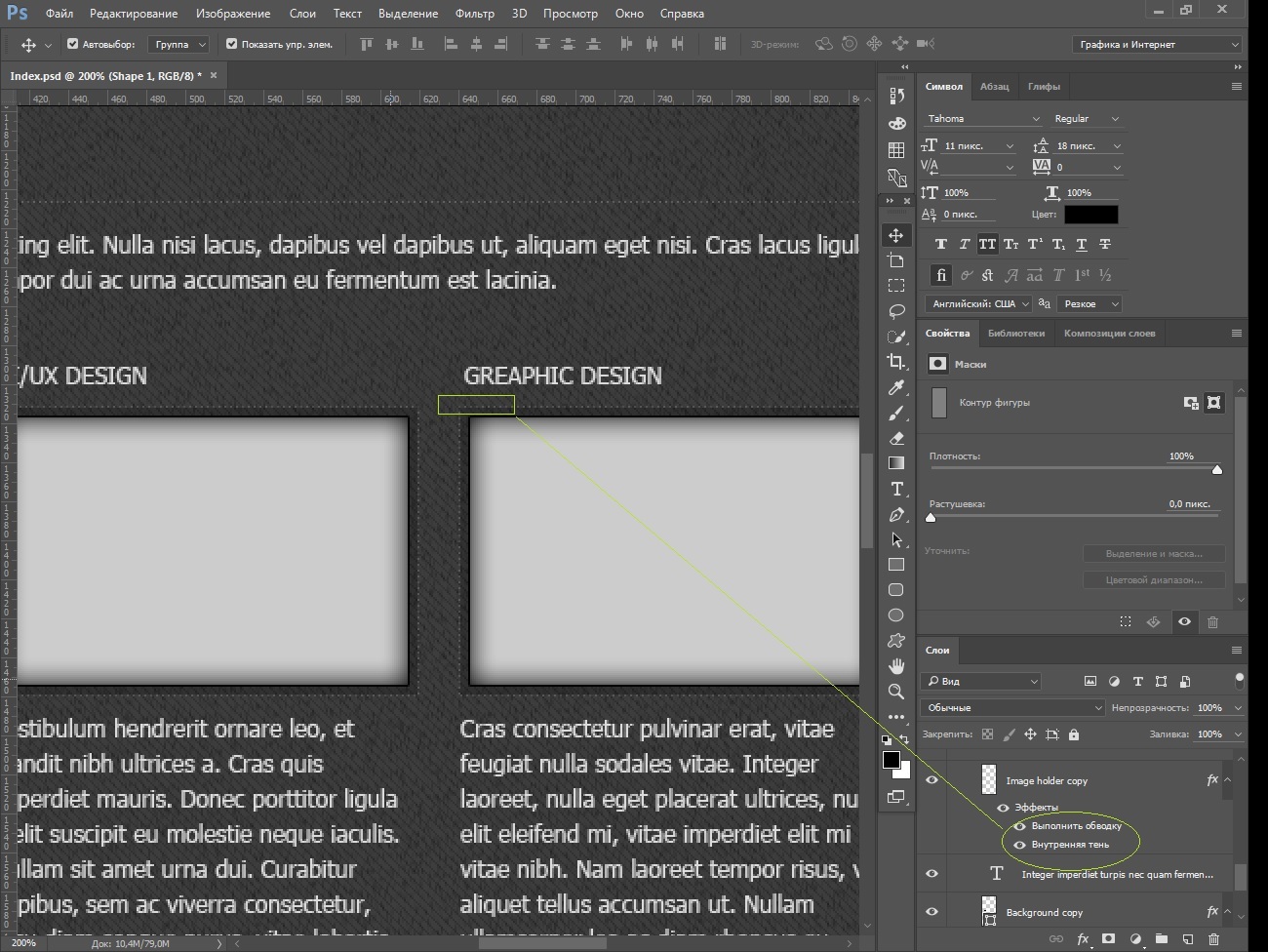Select the Rounded Rectangle tool

(x=896, y=590)
